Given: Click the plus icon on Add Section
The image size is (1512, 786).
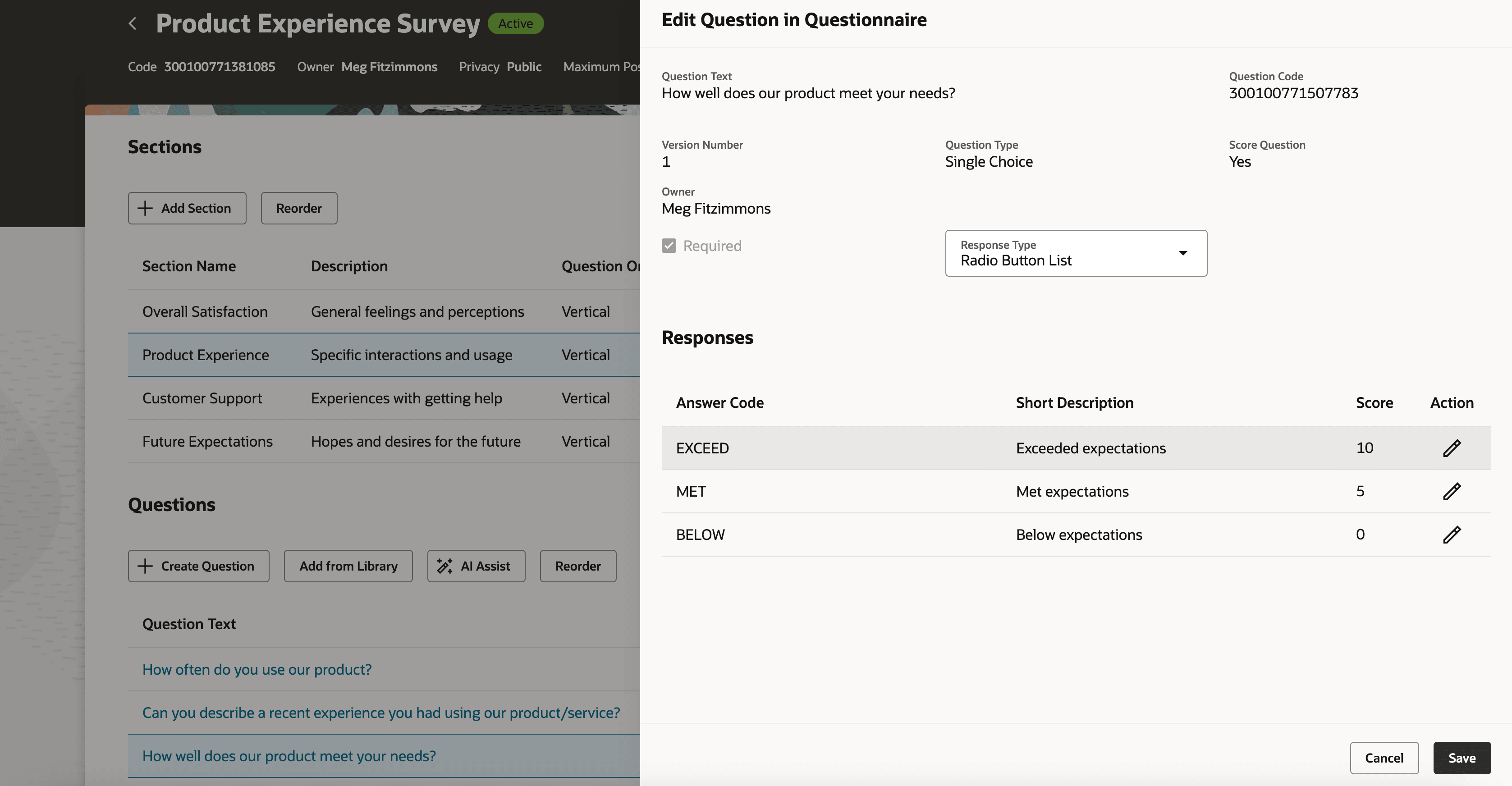Looking at the screenshot, I should click(x=146, y=208).
